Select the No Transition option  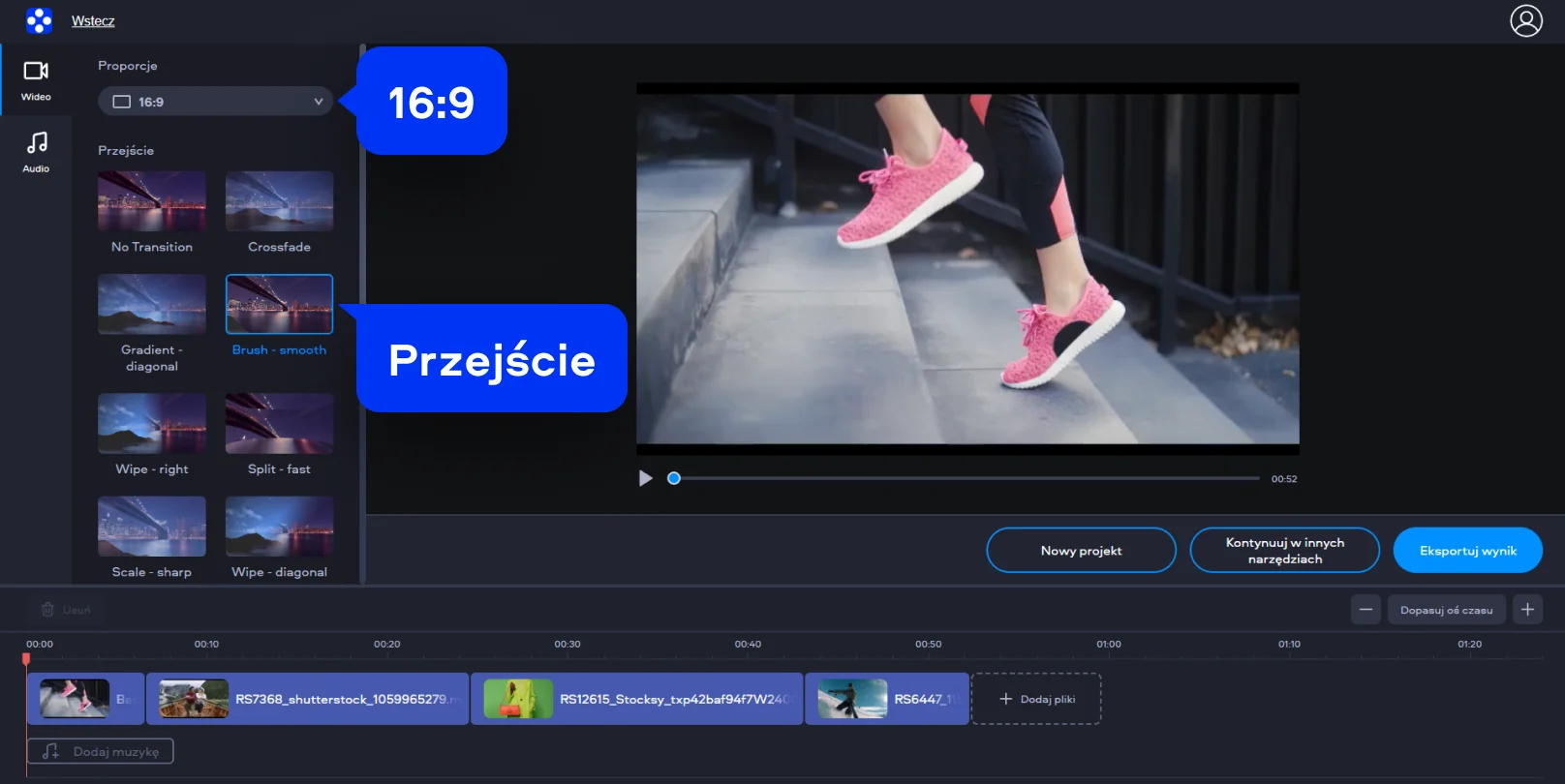pyautogui.click(x=152, y=201)
